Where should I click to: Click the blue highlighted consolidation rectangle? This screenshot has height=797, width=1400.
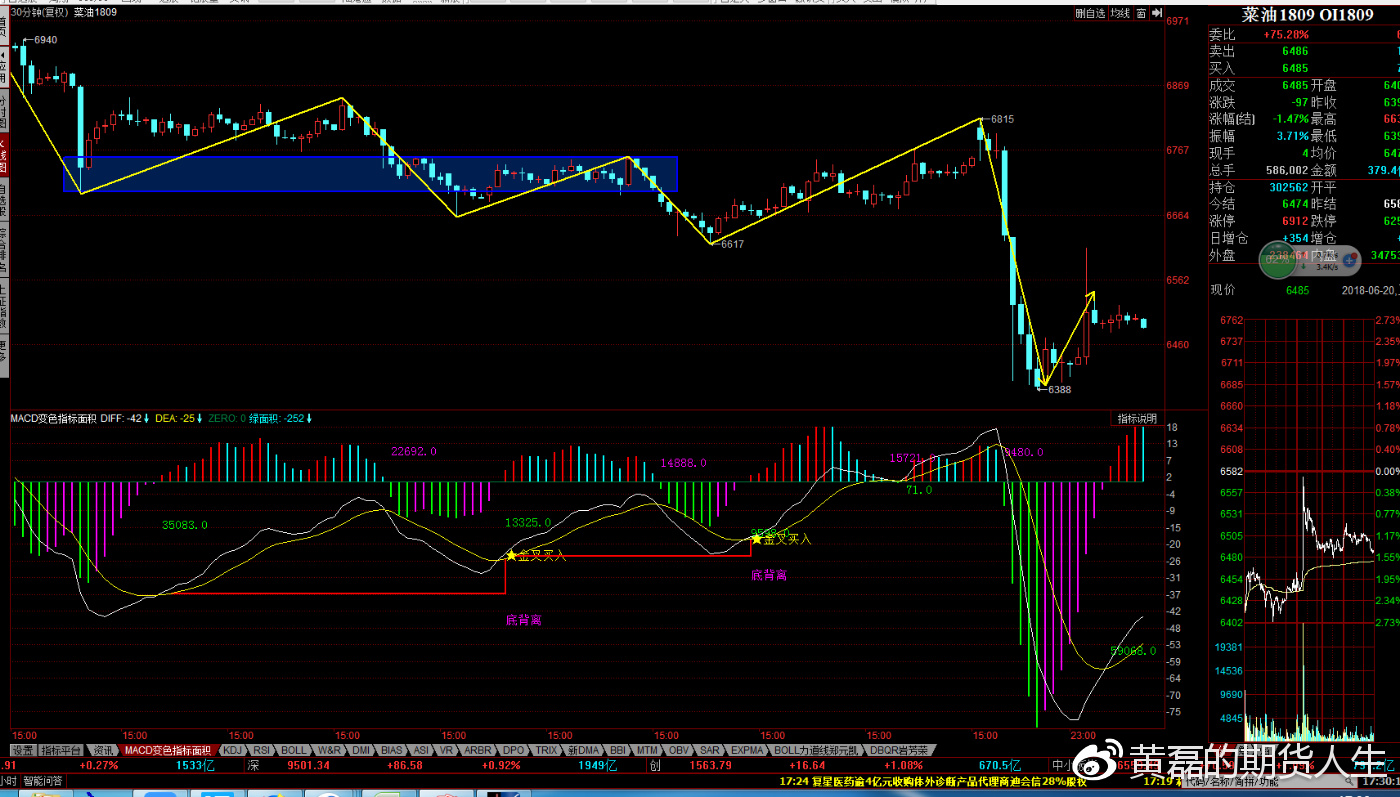pos(370,173)
